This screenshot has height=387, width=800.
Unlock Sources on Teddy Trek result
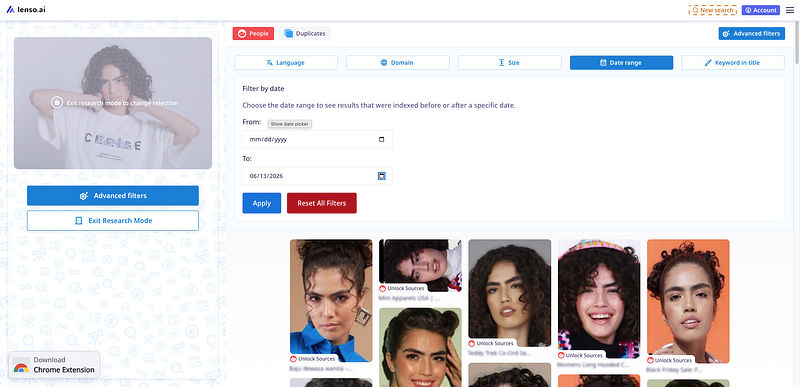(491, 344)
